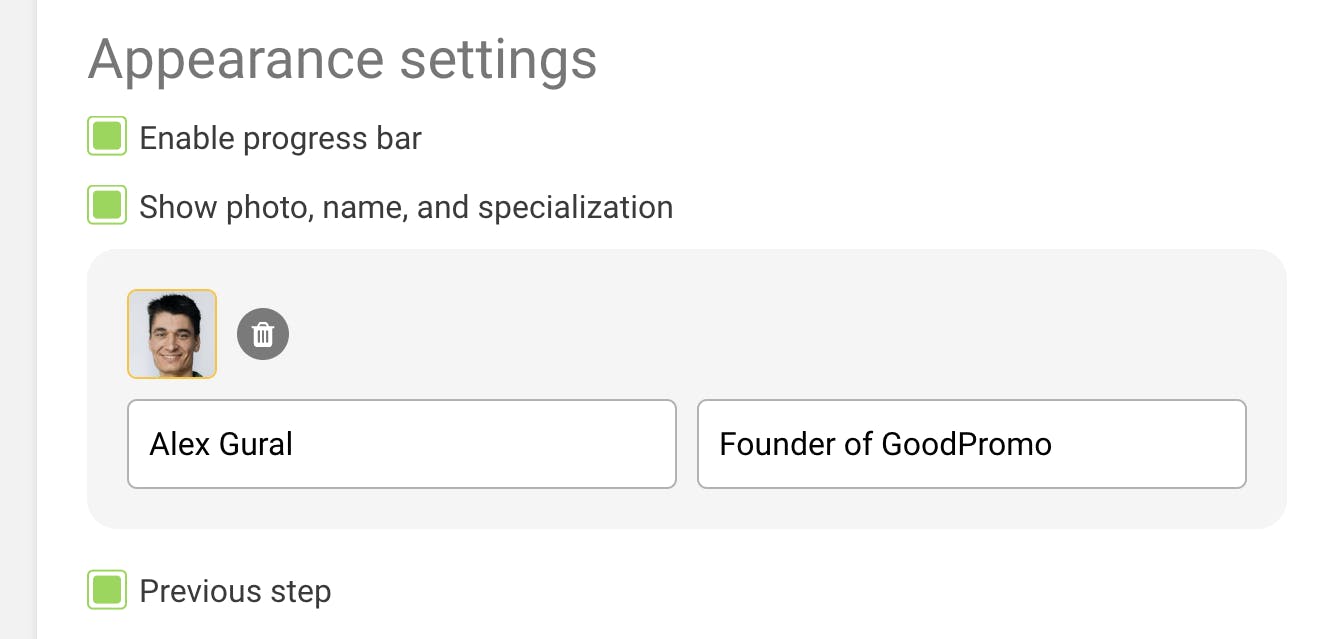Focus the name field containing Alex Gural

(401, 444)
